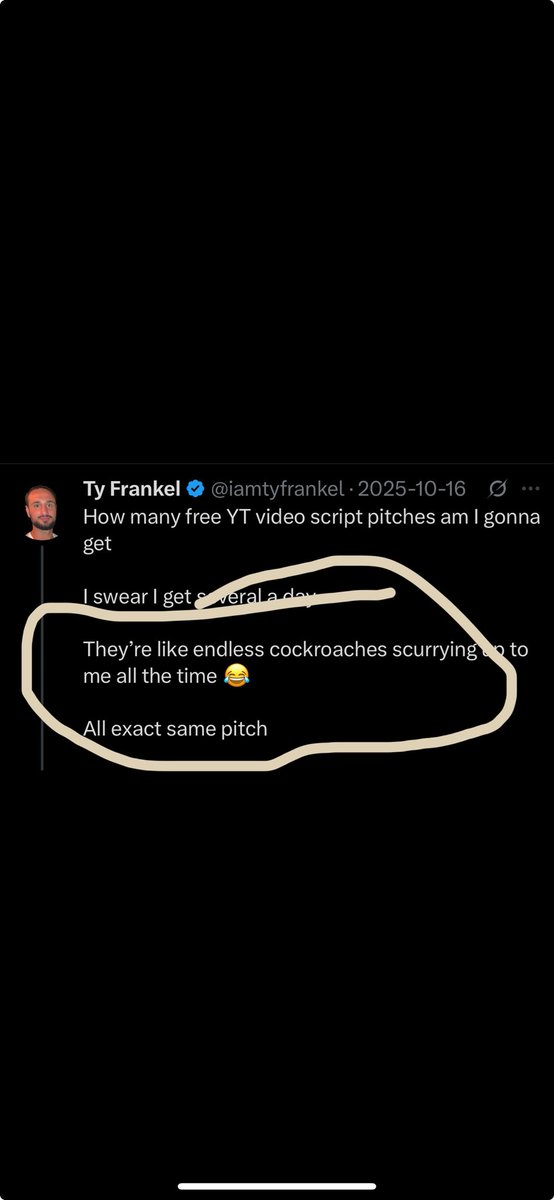
Task: Tap the "How many free YT" line
Action: (x=311, y=518)
